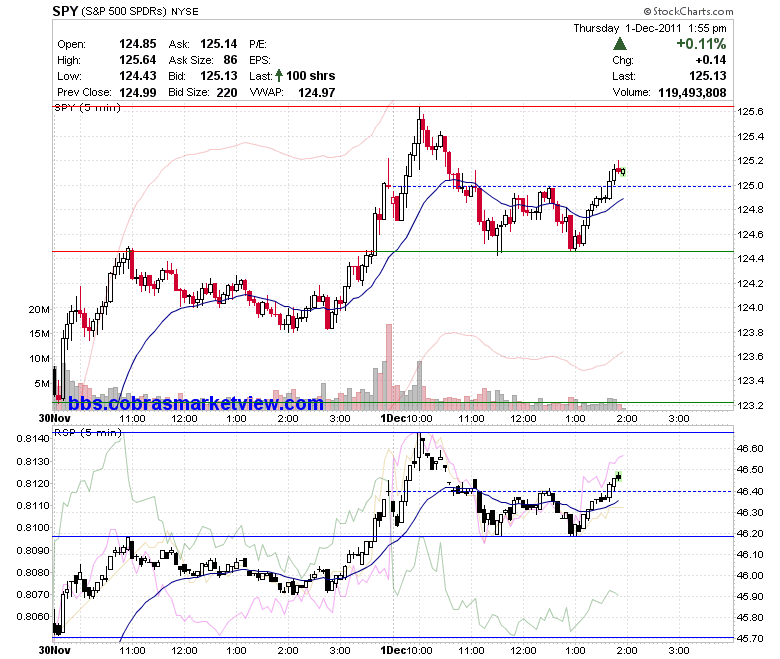
Task: Click the 125.0 price axis label
Action: [750, 186]
